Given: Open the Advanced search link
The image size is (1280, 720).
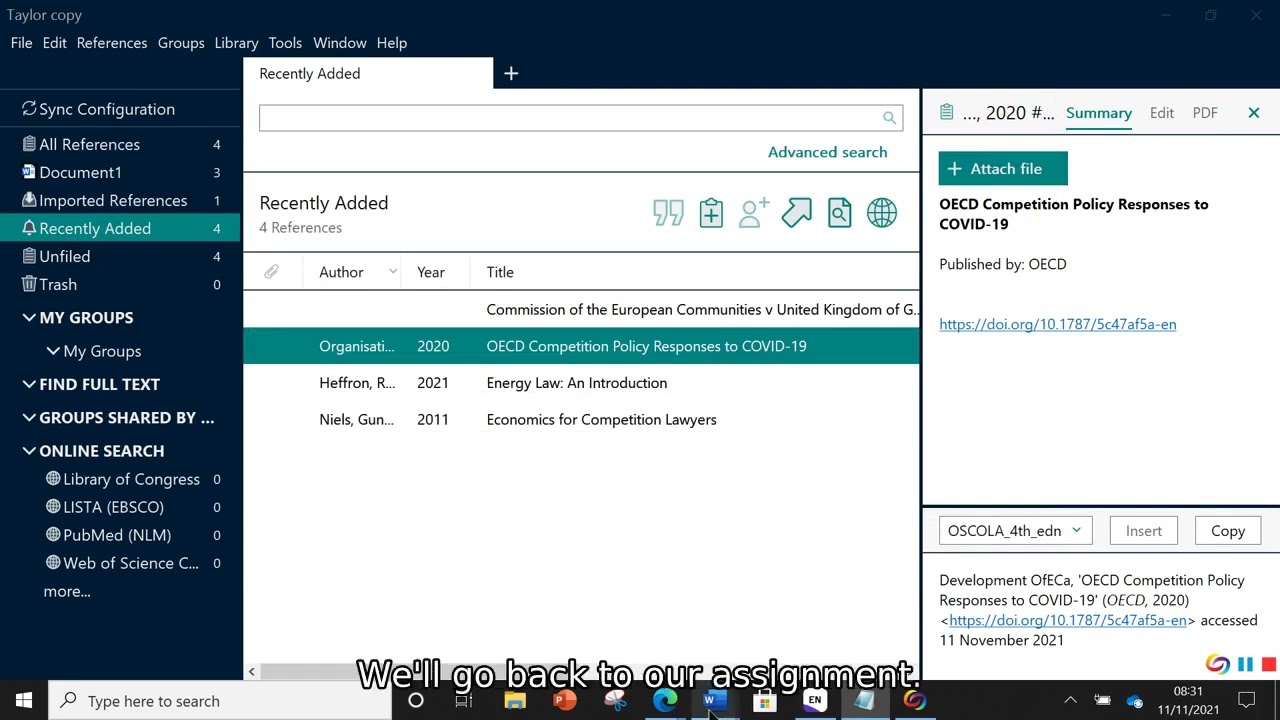Looking at the screenshot, I should coord(827,152).
